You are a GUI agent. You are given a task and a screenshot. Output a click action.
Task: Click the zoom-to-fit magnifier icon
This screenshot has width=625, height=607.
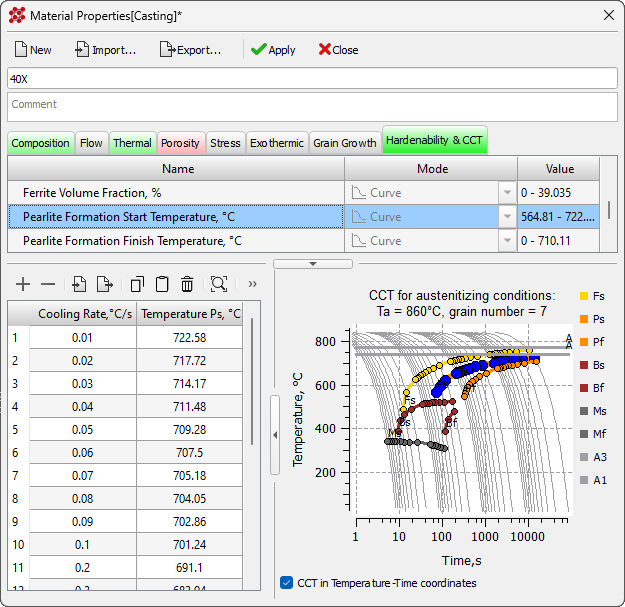click(x=219, y=285)
